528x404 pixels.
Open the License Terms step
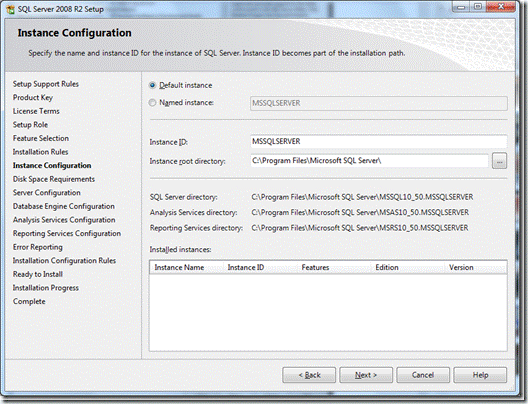click(x=36, y=111)
